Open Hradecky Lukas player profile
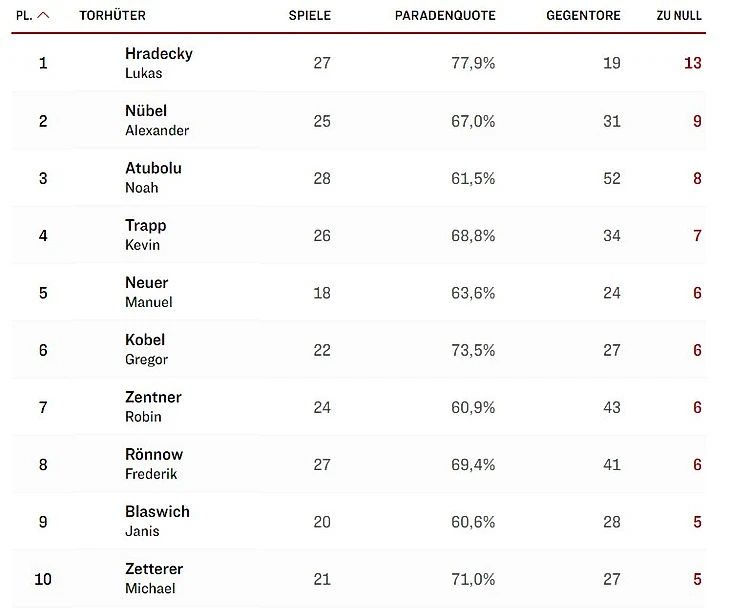Screen dimensions: 730x615 pyautogui.click(x=159, y=63)
